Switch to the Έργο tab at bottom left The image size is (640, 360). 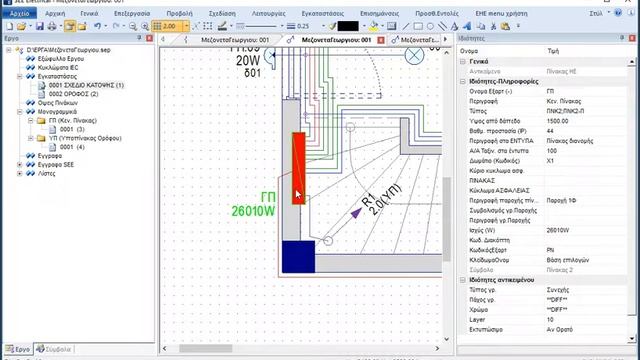click(18, 349)
